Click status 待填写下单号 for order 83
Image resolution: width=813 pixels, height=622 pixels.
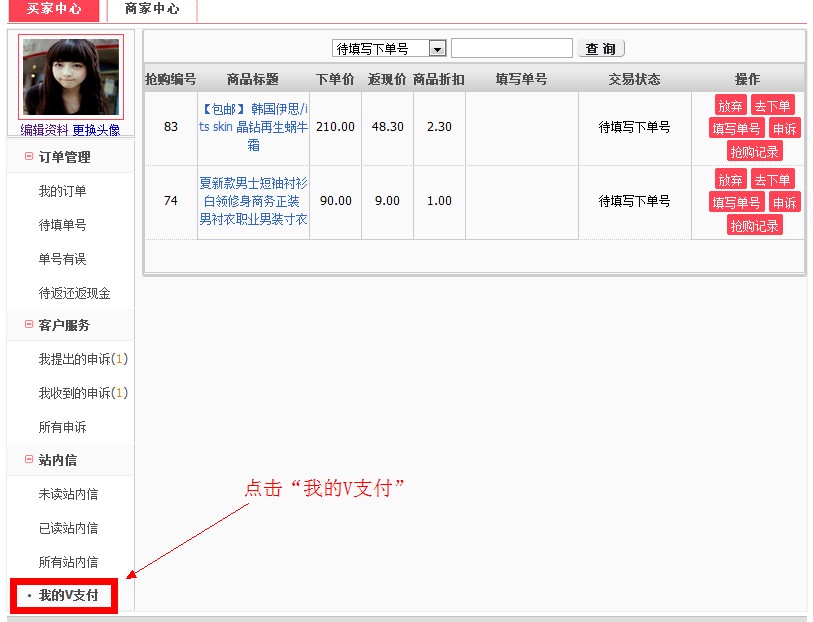pos(635,127)
